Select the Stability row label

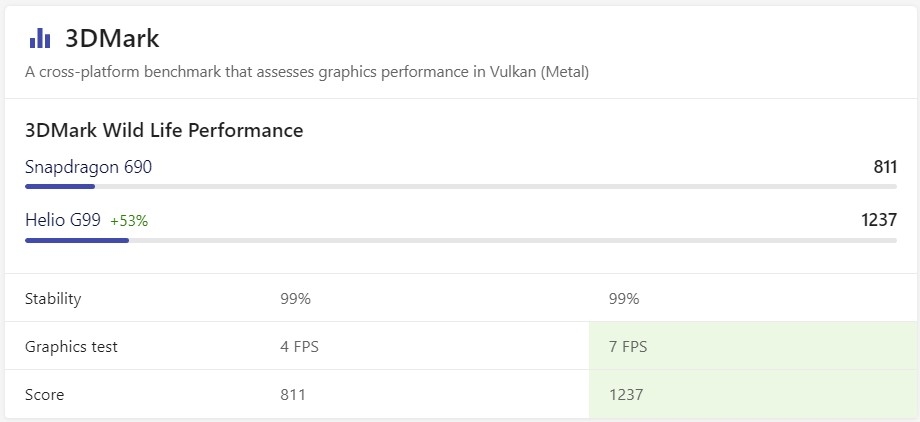pos(53,298)
